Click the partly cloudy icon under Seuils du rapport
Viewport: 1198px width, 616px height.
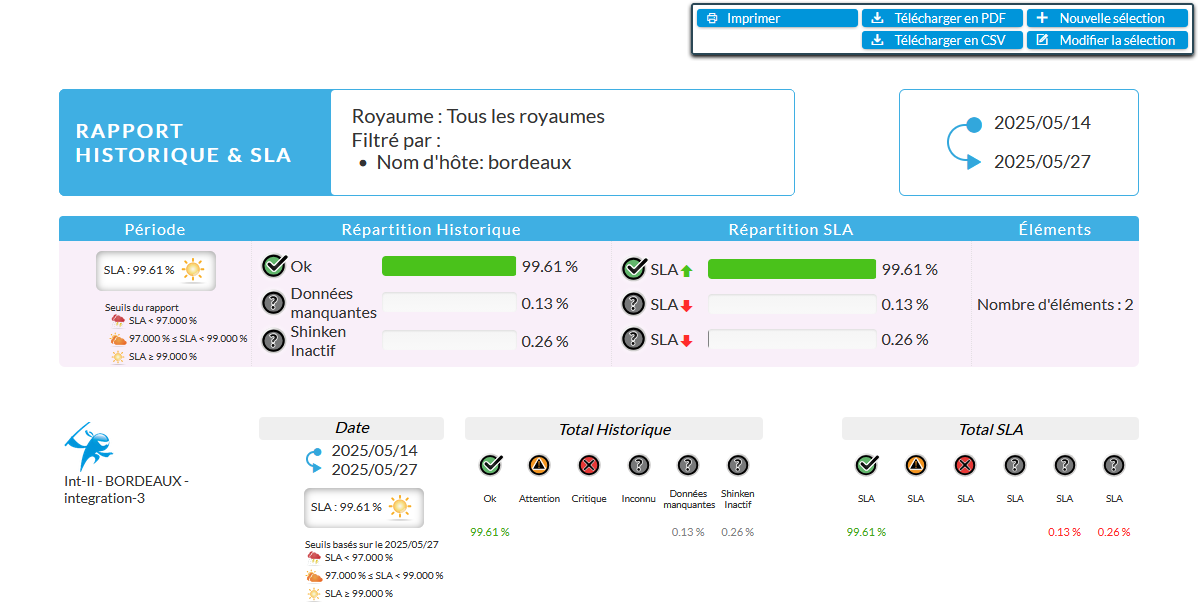118,339
